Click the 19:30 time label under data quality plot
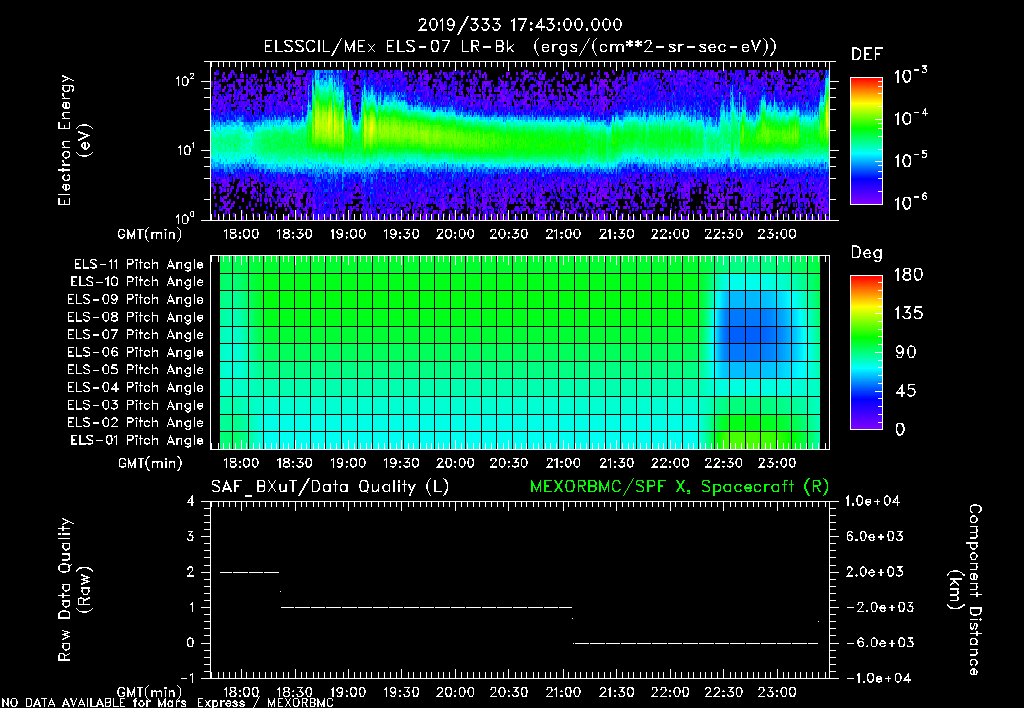Viewport: 1024px width, 708px height. (x=401, y=692)
